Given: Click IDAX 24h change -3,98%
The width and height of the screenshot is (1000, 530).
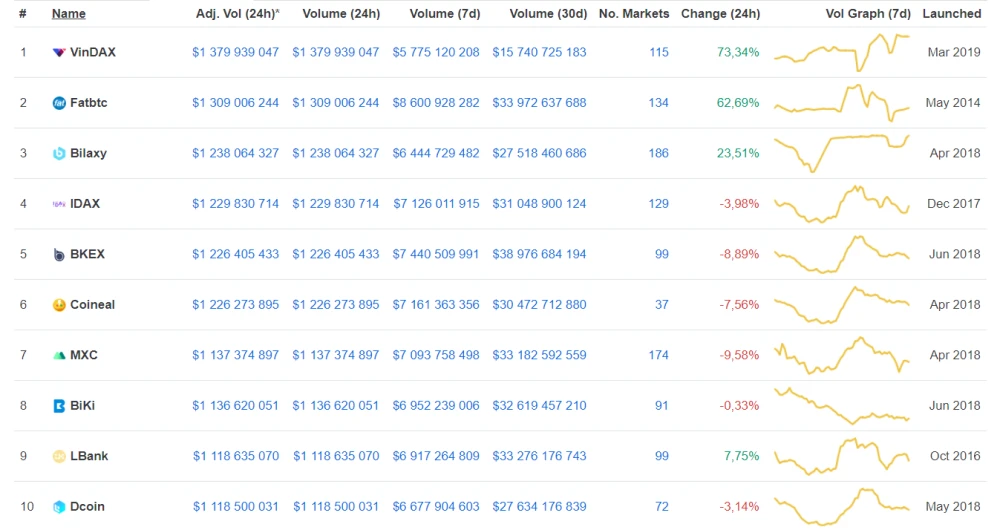Looking at the screenshot, I should tap(739, 203).
